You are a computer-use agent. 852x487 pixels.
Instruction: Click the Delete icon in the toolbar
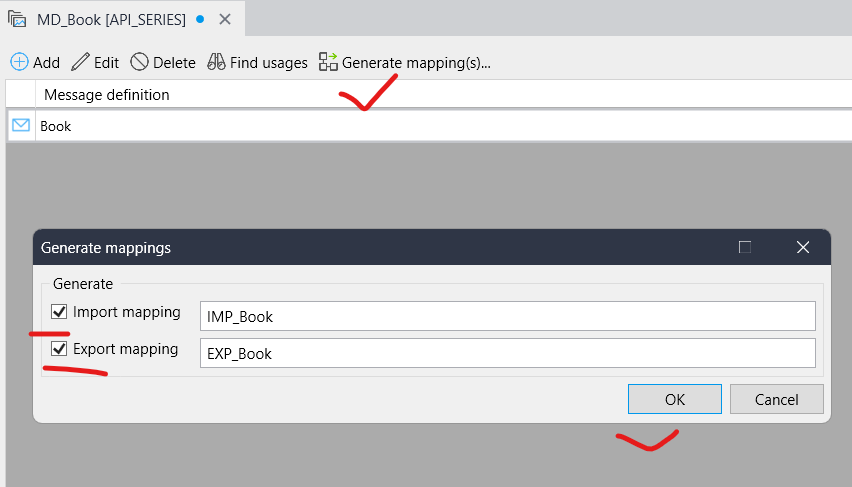[140, 62]
